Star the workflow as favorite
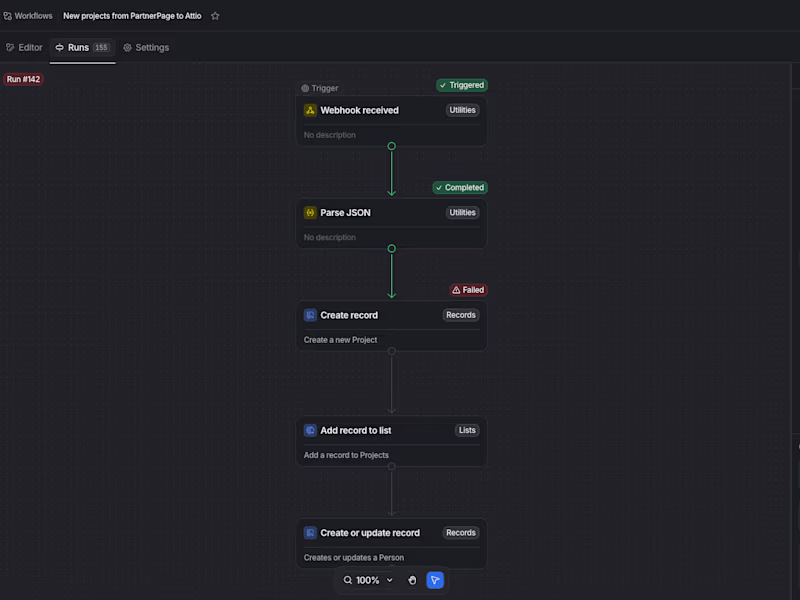The width and height of the screenshot is (800, 600). (x=215, y=16)
